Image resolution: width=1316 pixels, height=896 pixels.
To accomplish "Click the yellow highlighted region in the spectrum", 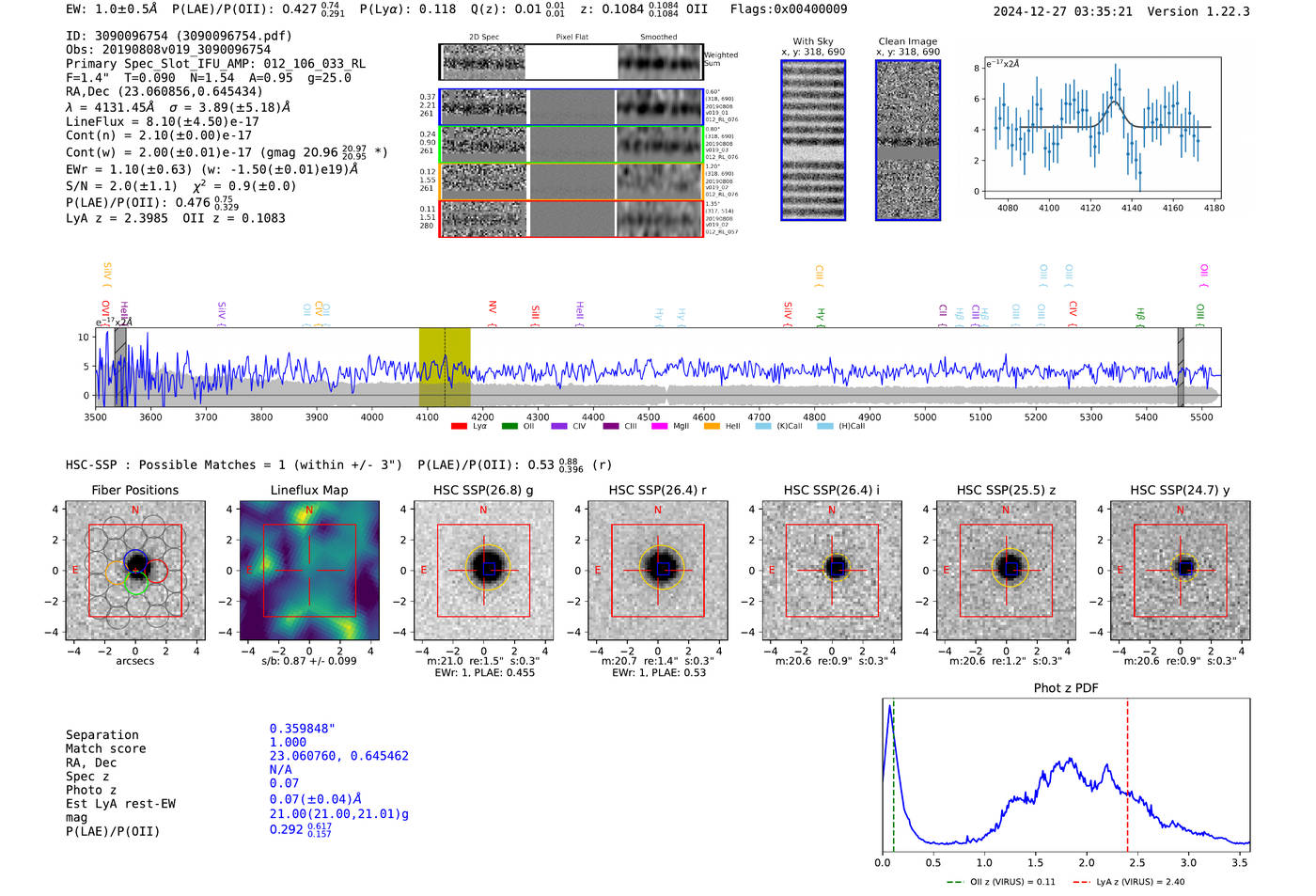I will (x=445, y=367).
